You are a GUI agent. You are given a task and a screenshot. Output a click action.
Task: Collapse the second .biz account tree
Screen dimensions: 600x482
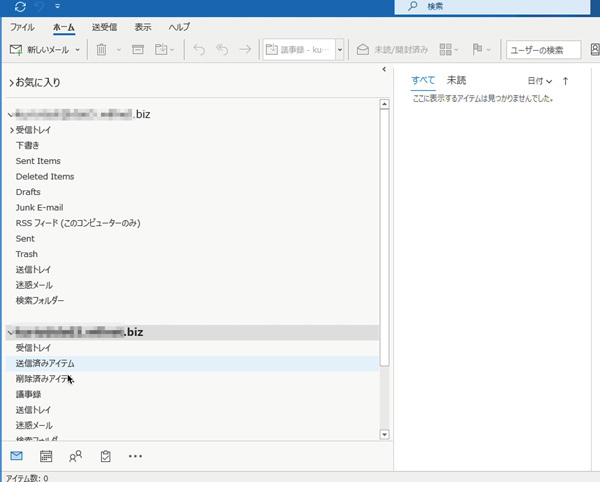click(10, 332)
